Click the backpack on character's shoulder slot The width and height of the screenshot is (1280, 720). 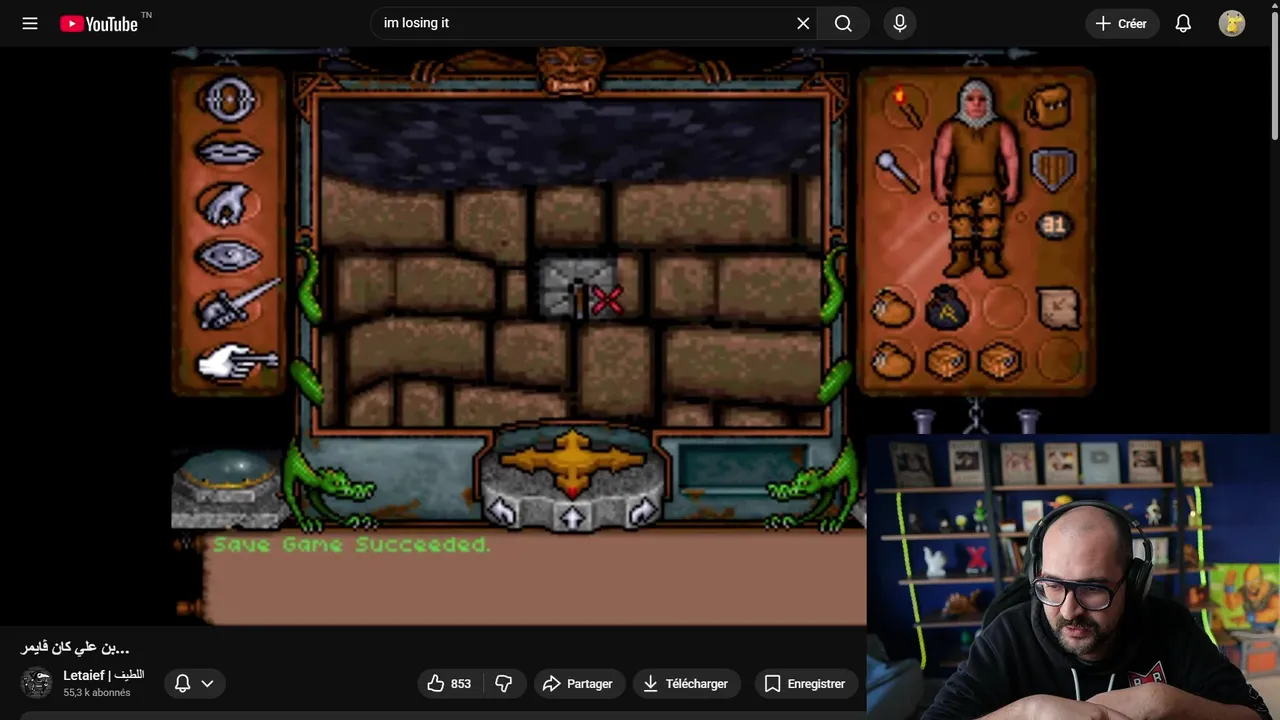coord(1048,107)
